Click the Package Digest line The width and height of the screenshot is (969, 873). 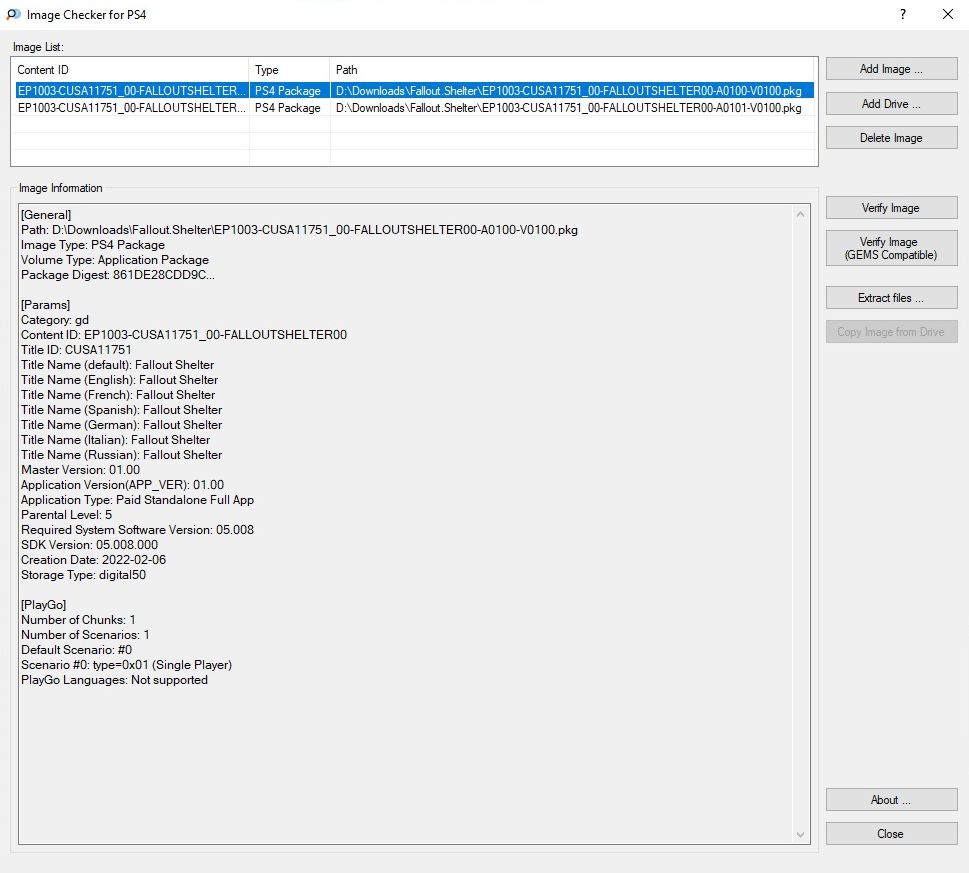[x=117, y=275]
